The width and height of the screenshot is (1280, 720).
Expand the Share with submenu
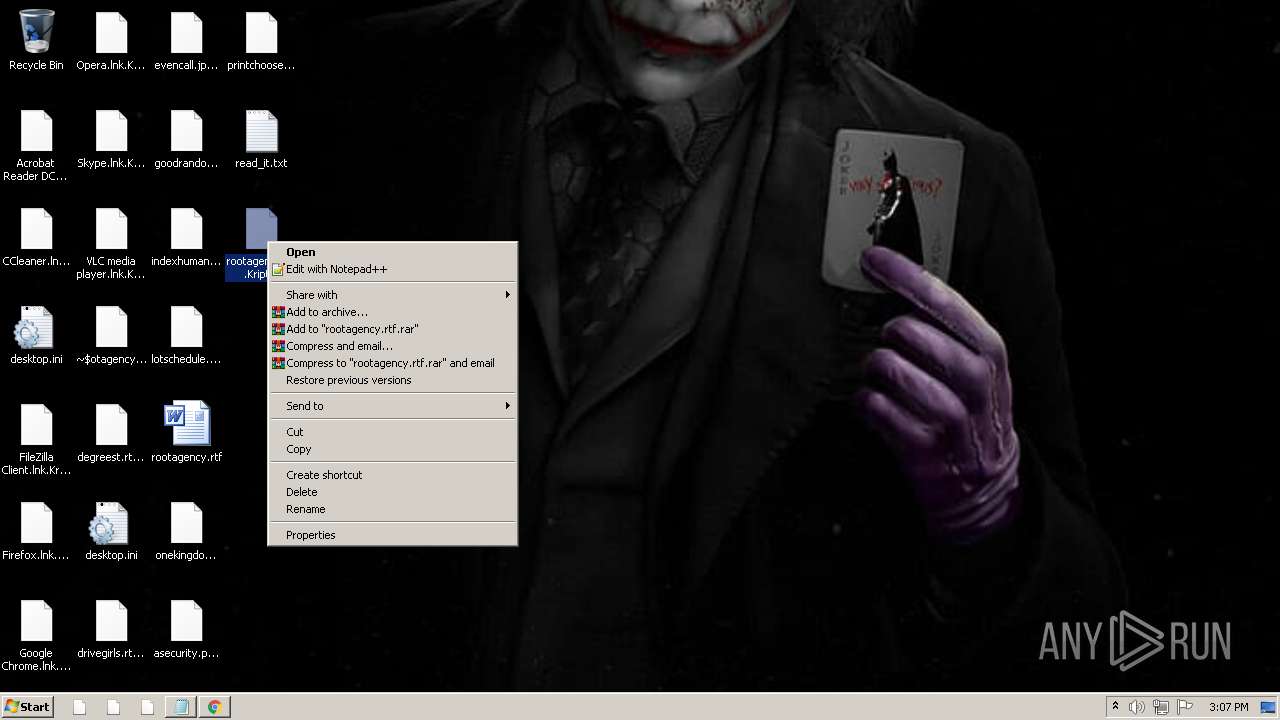click(x=392, y=295)
